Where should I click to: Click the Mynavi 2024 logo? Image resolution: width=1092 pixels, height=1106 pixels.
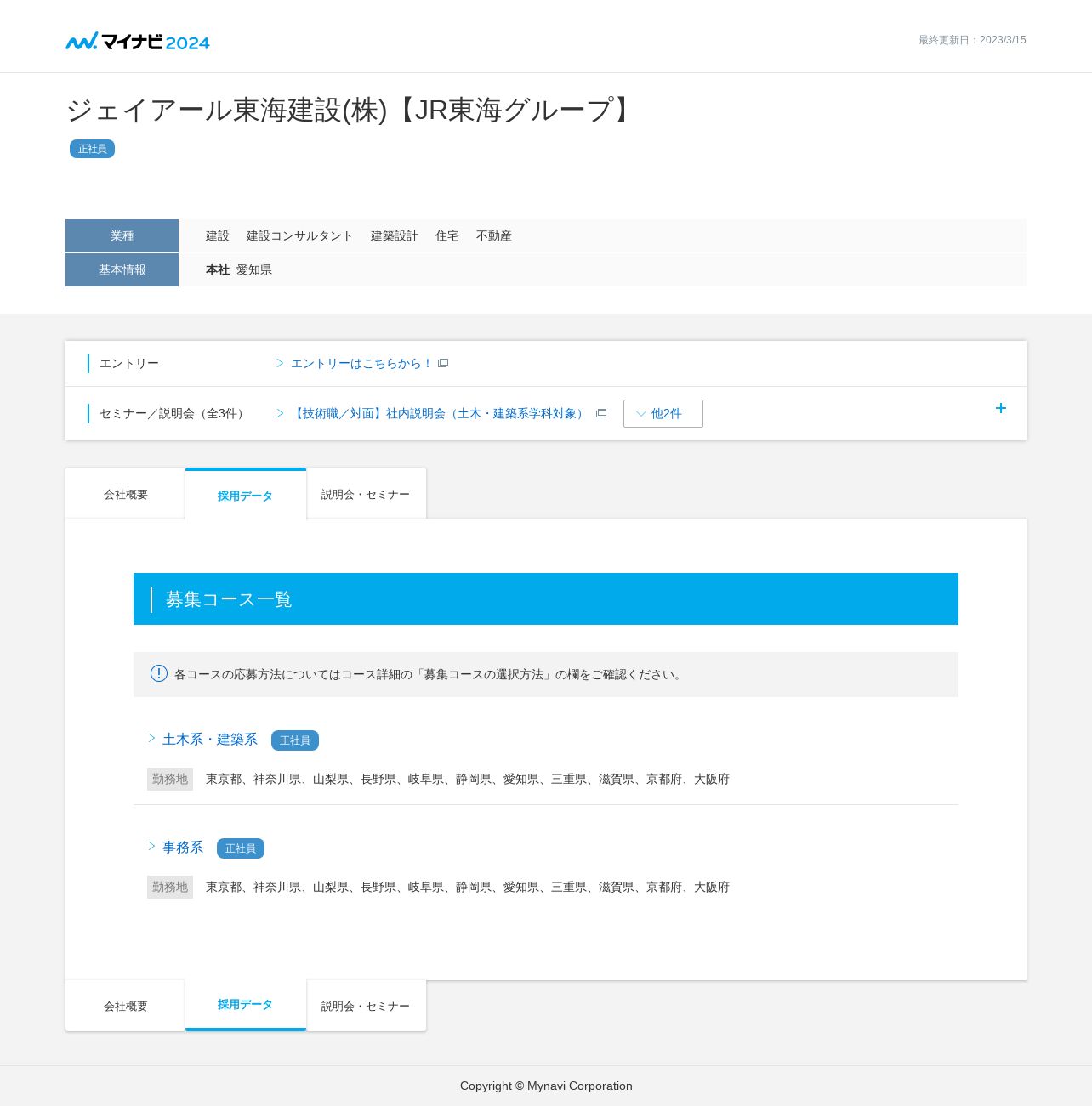click(x=138, y=41)
